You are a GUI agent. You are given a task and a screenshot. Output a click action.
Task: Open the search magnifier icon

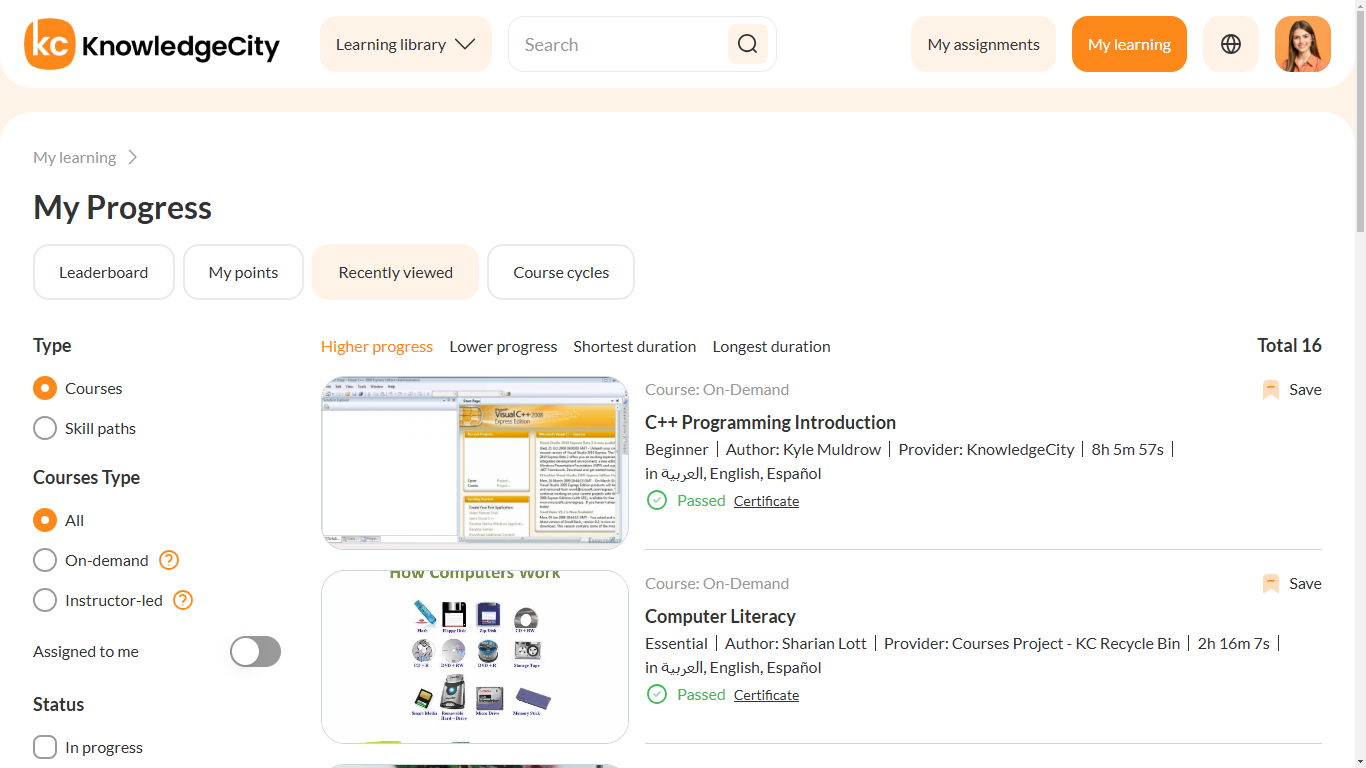[747, 44]
